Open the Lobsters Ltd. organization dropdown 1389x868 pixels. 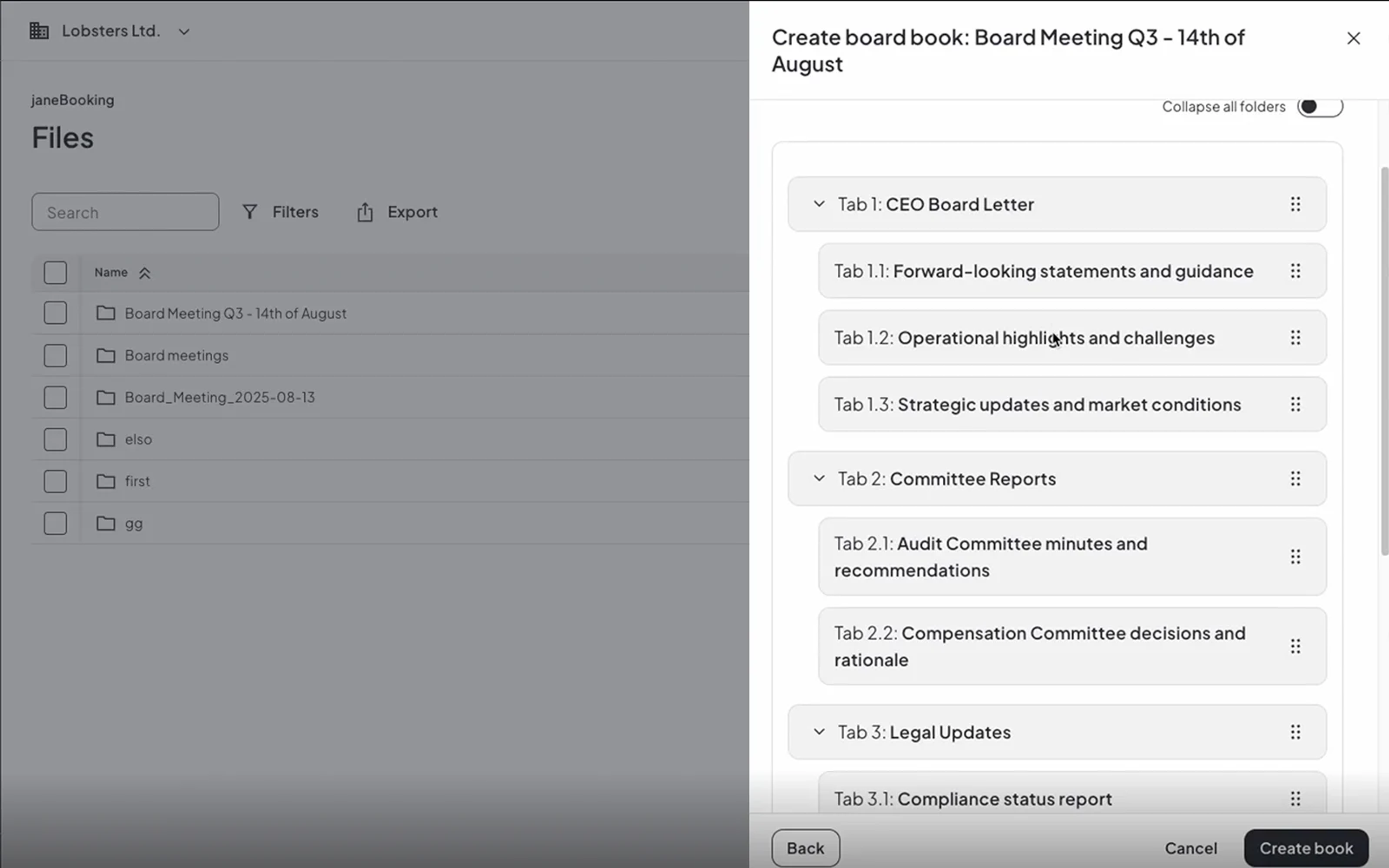[x=184, y=31]
